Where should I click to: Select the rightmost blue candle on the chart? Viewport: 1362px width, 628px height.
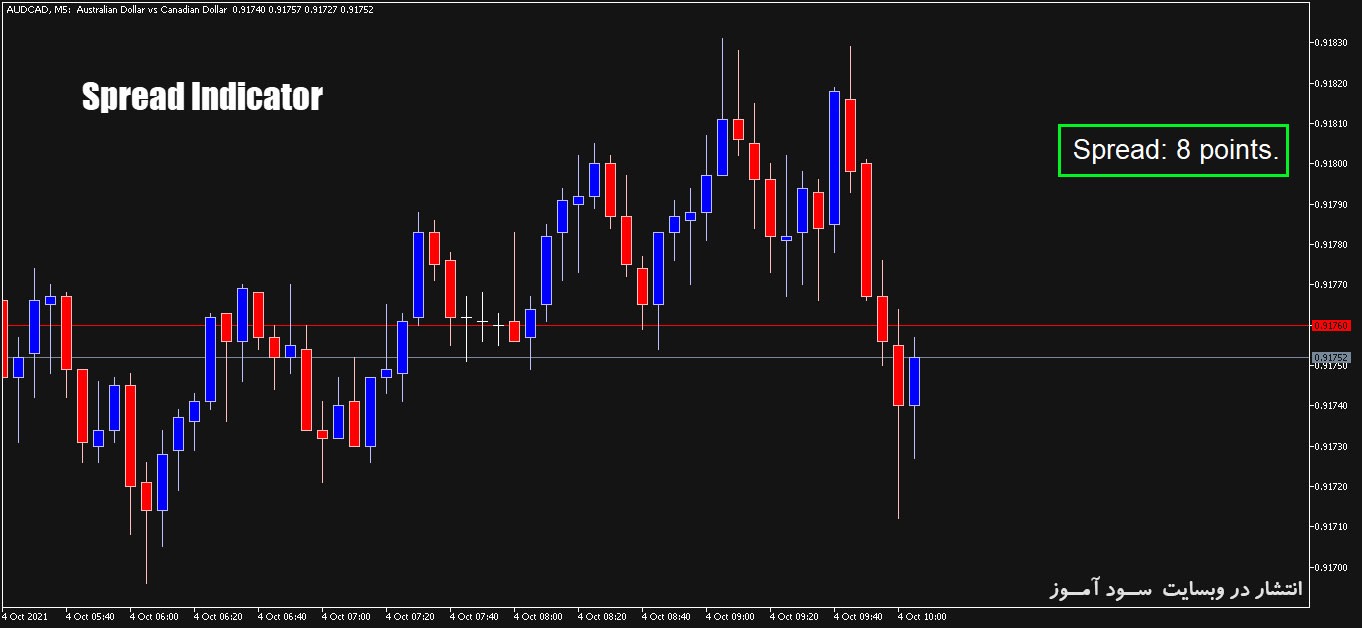[x=914, y=381]
